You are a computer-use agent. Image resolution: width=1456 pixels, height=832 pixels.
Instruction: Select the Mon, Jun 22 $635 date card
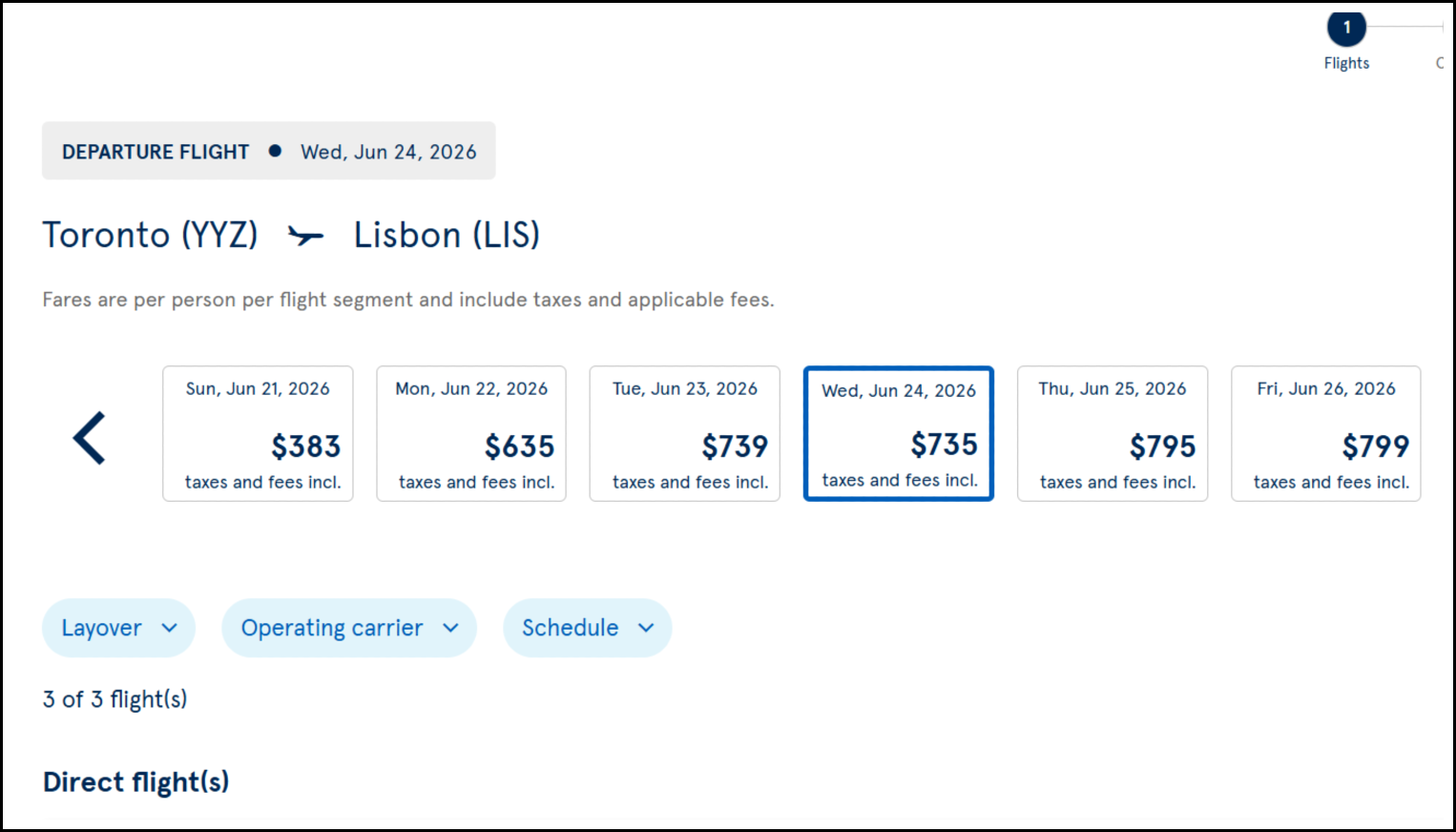tap(471, 433)
